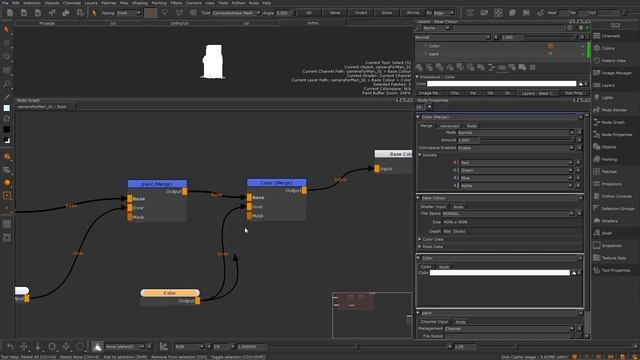The image size is (640, 360).
Task: Click the None selection button
Action: coord(335,13)
